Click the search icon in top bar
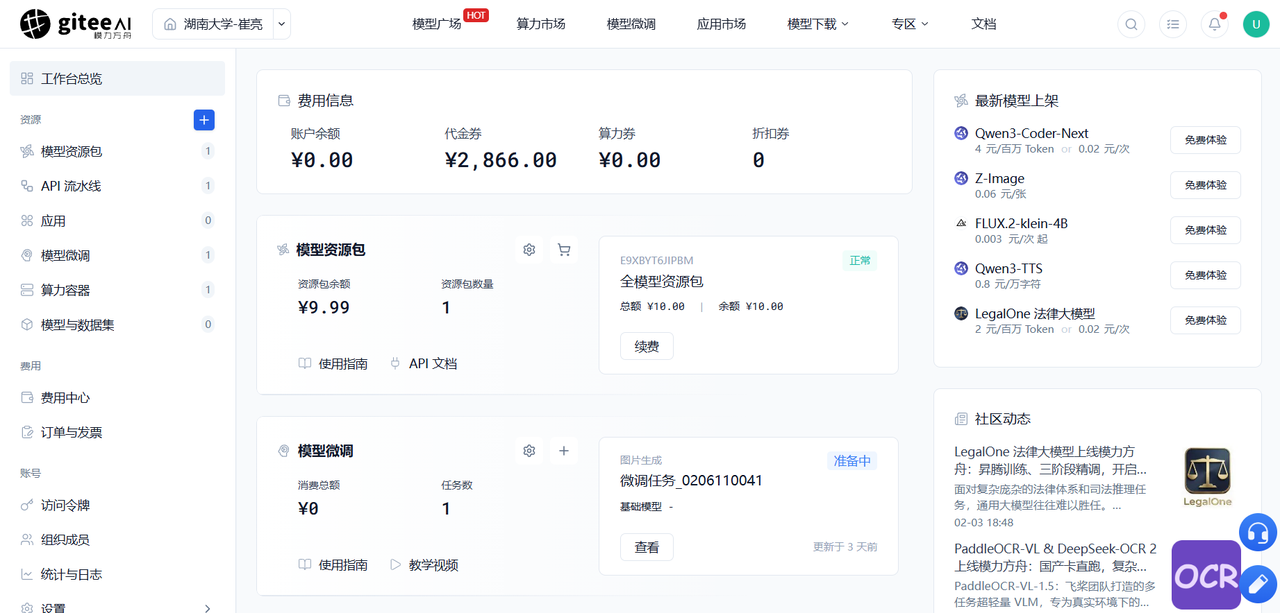Image resolution: width=1280 pixels, height=613 pixels. (x=1131, y=24)
